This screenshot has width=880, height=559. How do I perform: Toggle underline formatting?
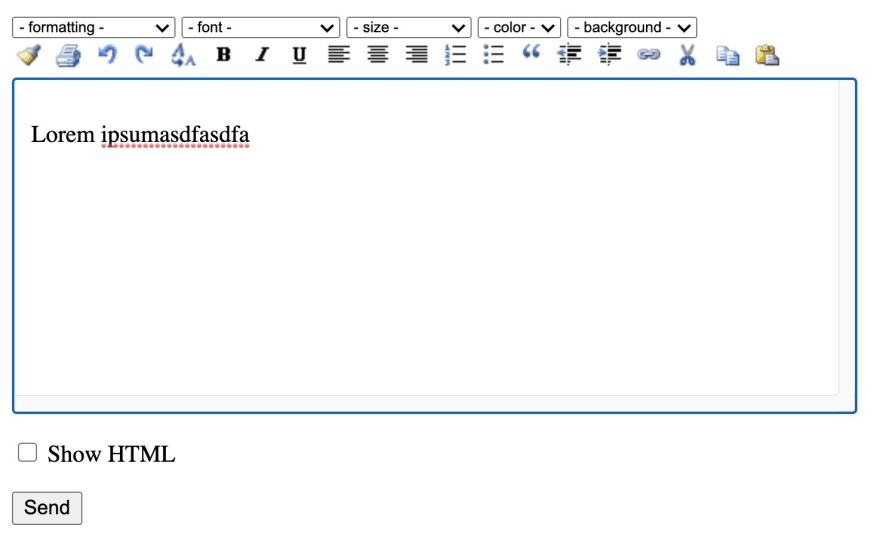(x=299, y=55)
